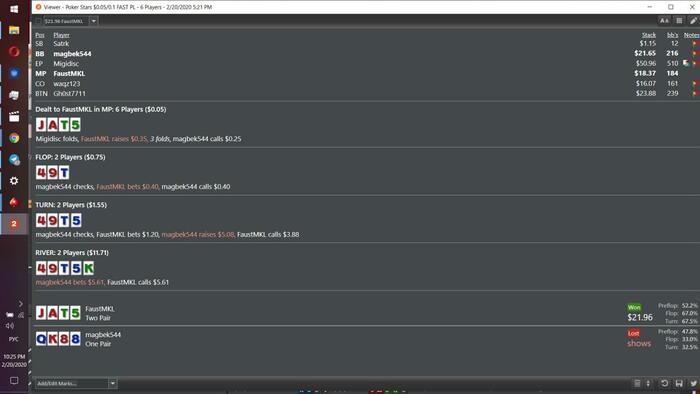
Task: Click the pencil edit icon in top toolbar
Action: click(693, 21)
